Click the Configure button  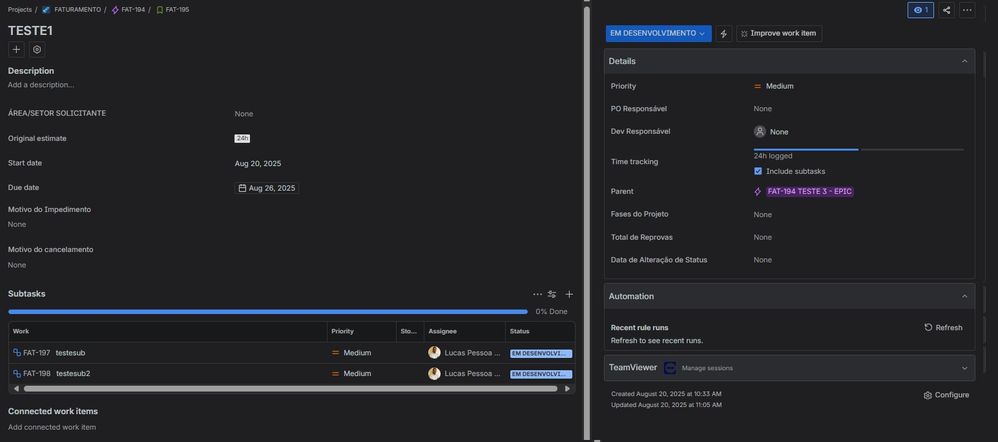tap(946, 395)
